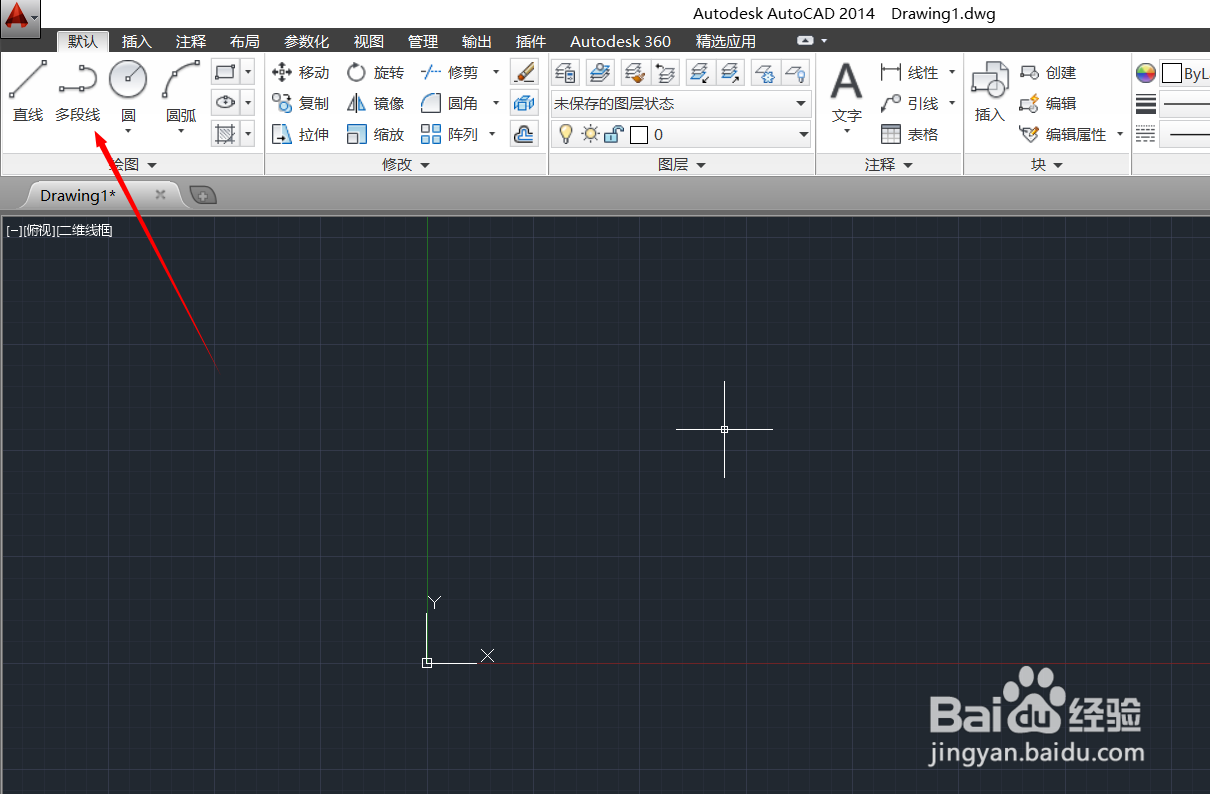Click the 编辑属性 (Edit attributes) button

(1062, 134)
